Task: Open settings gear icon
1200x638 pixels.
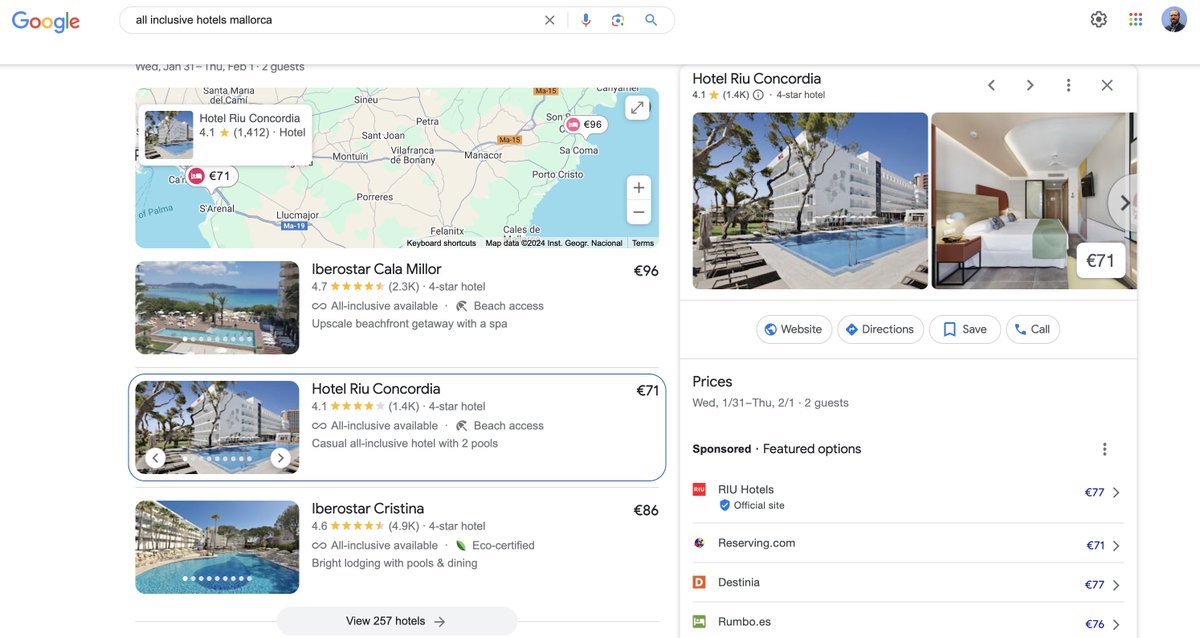Action: [1099, 19]
